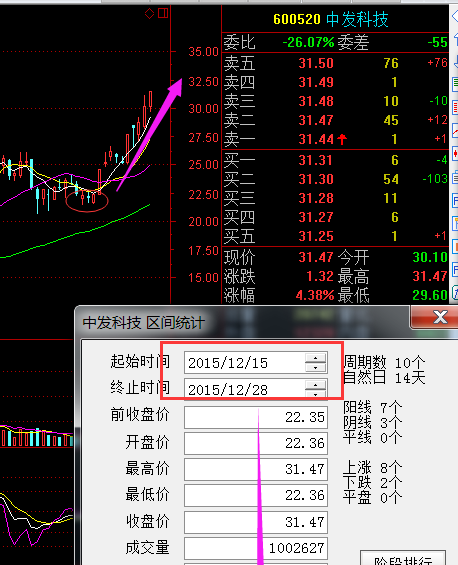Click the 自然日 14天 statistic
The image size is (458, 565).
point(384,378)
